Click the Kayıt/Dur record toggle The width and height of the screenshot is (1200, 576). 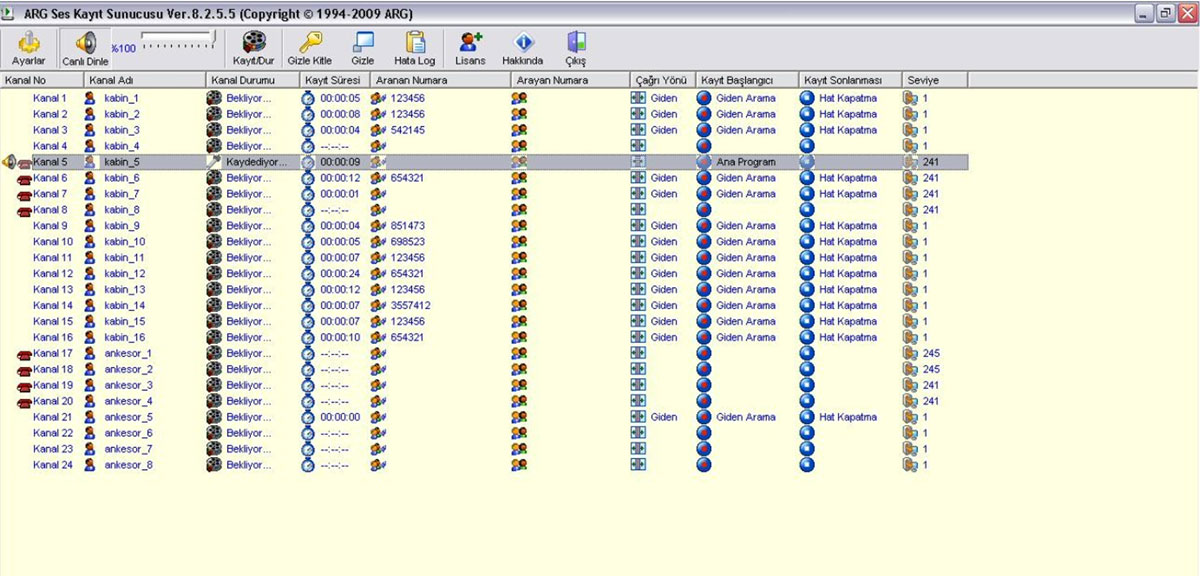(x=252, y=48)
